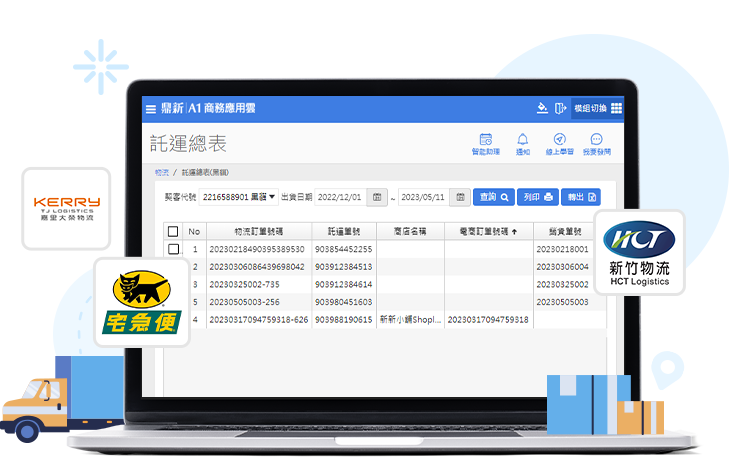Select order cell 20230325002-735

(x=245, y=285)
